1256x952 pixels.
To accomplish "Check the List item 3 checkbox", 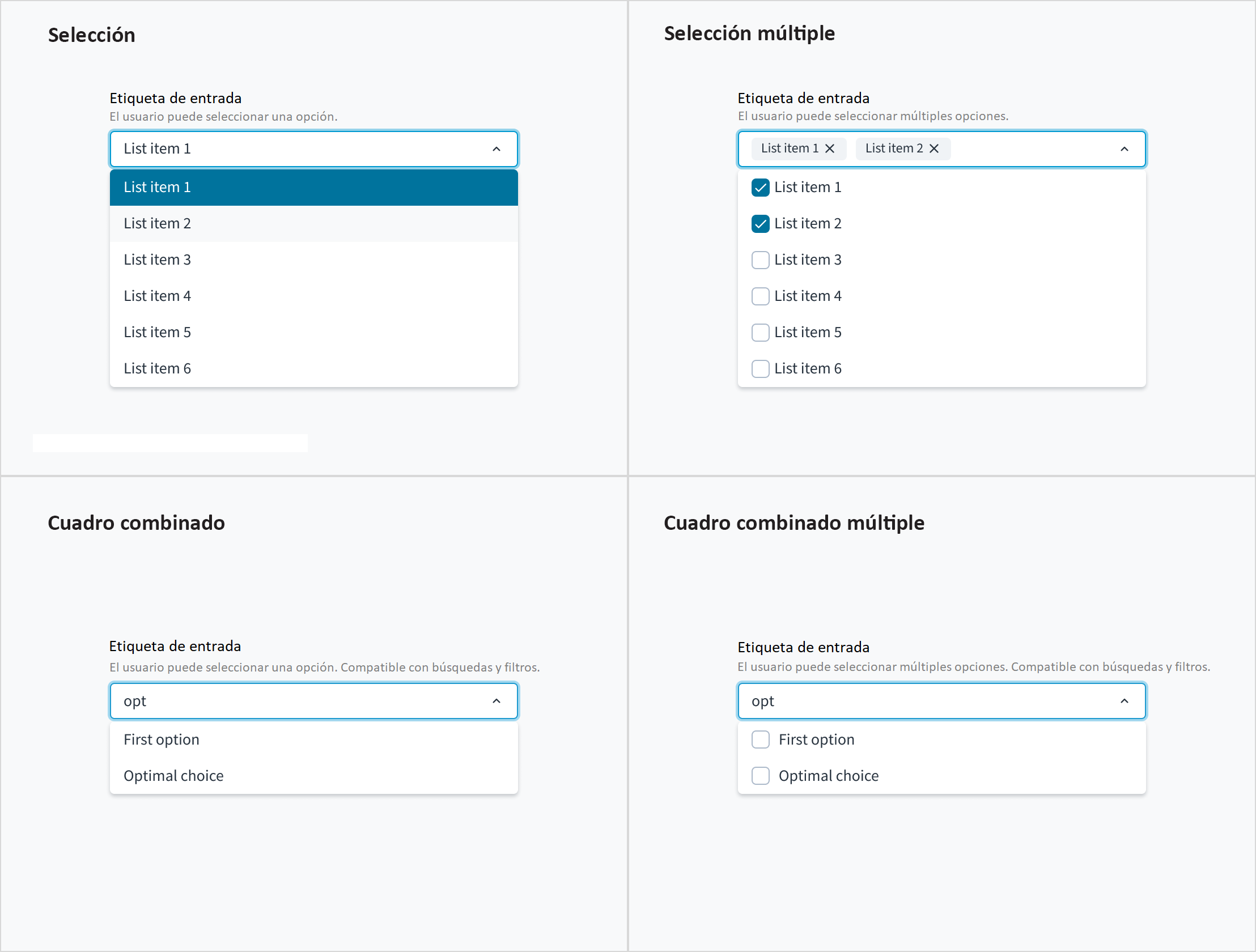I will pos(760,260).
